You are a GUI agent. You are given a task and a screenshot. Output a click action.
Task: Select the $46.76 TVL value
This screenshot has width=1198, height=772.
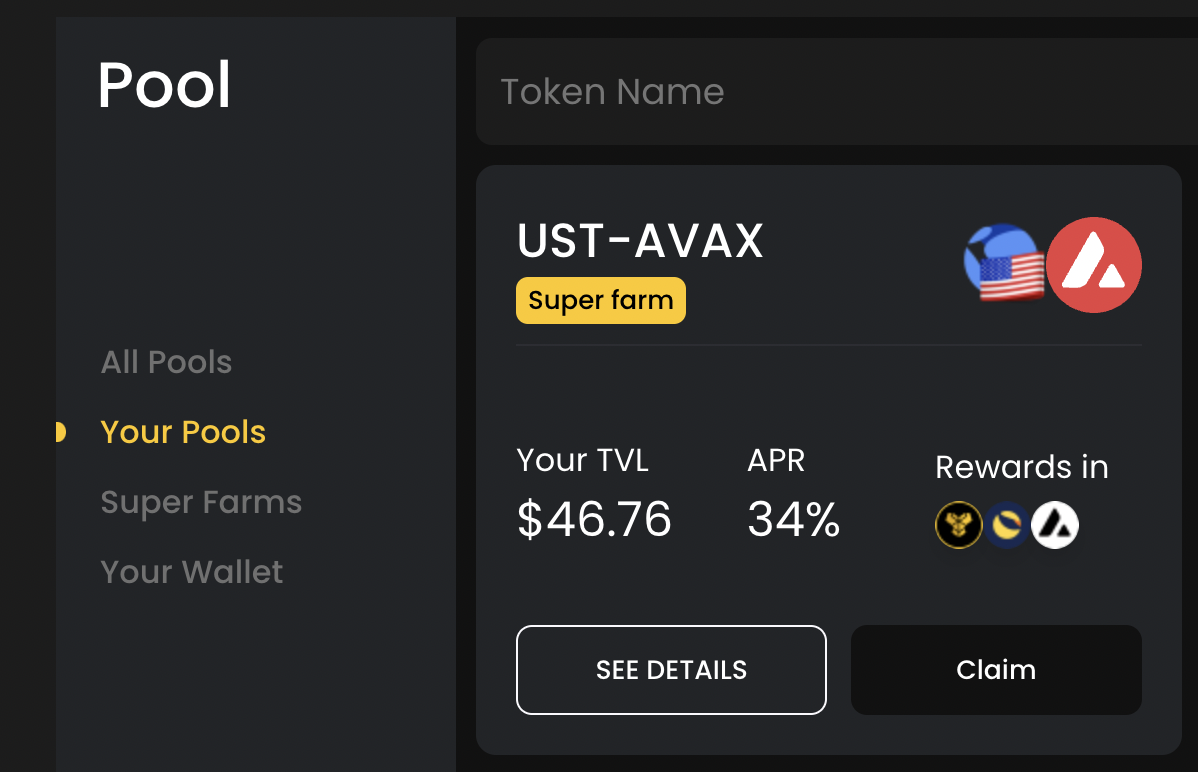pos(594,519)
